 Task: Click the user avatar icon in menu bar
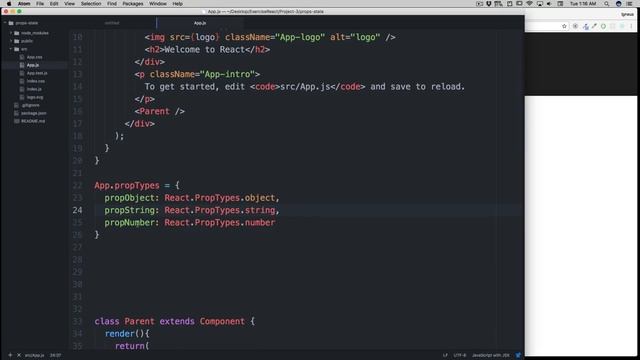click(x=618, y=4)
